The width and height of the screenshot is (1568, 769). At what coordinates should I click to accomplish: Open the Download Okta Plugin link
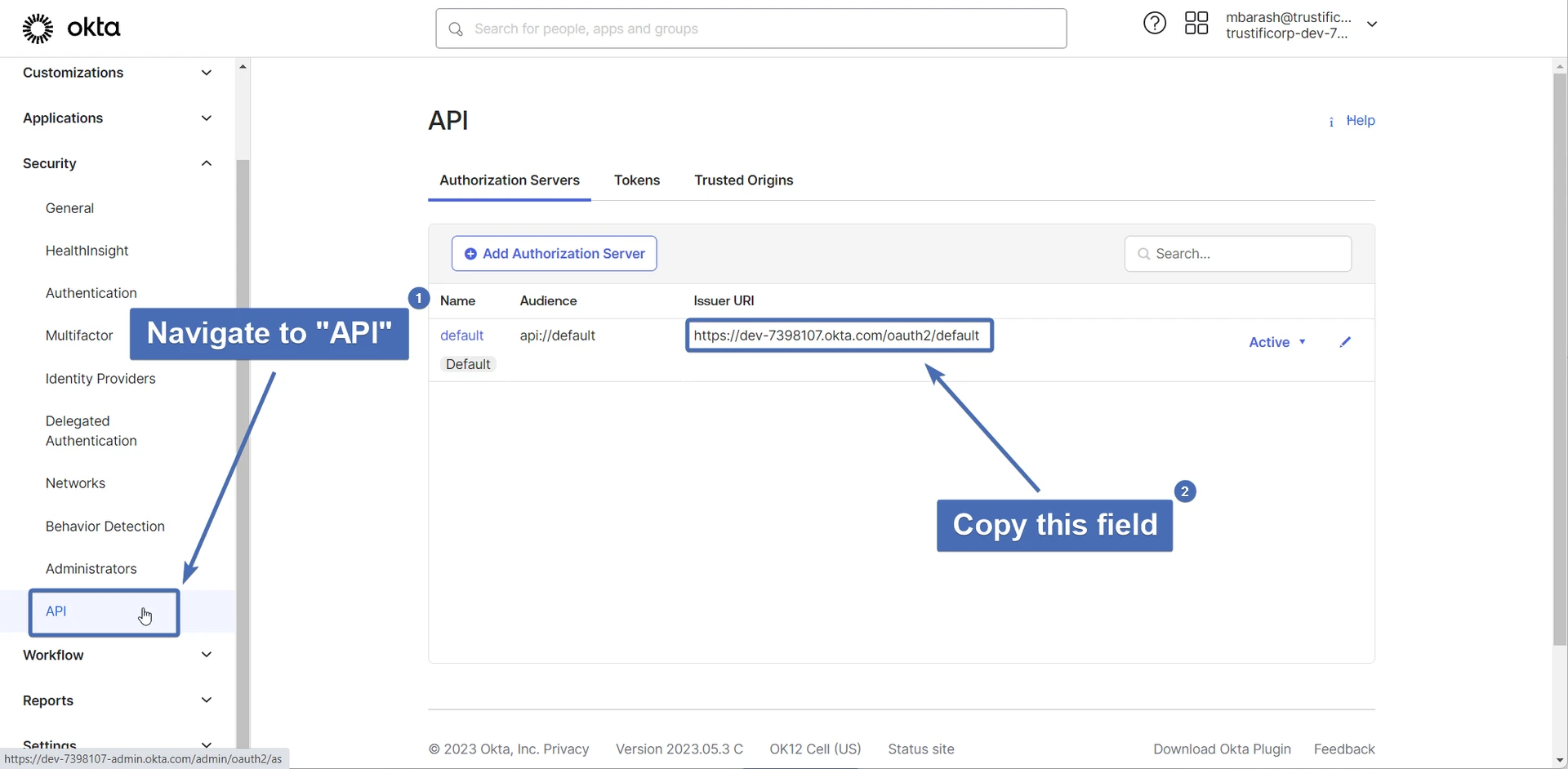1221,749
